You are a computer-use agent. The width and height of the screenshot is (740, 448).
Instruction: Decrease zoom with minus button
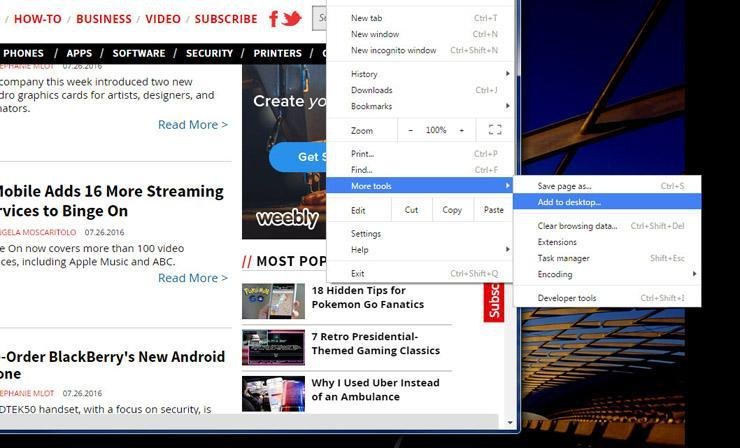410,130
